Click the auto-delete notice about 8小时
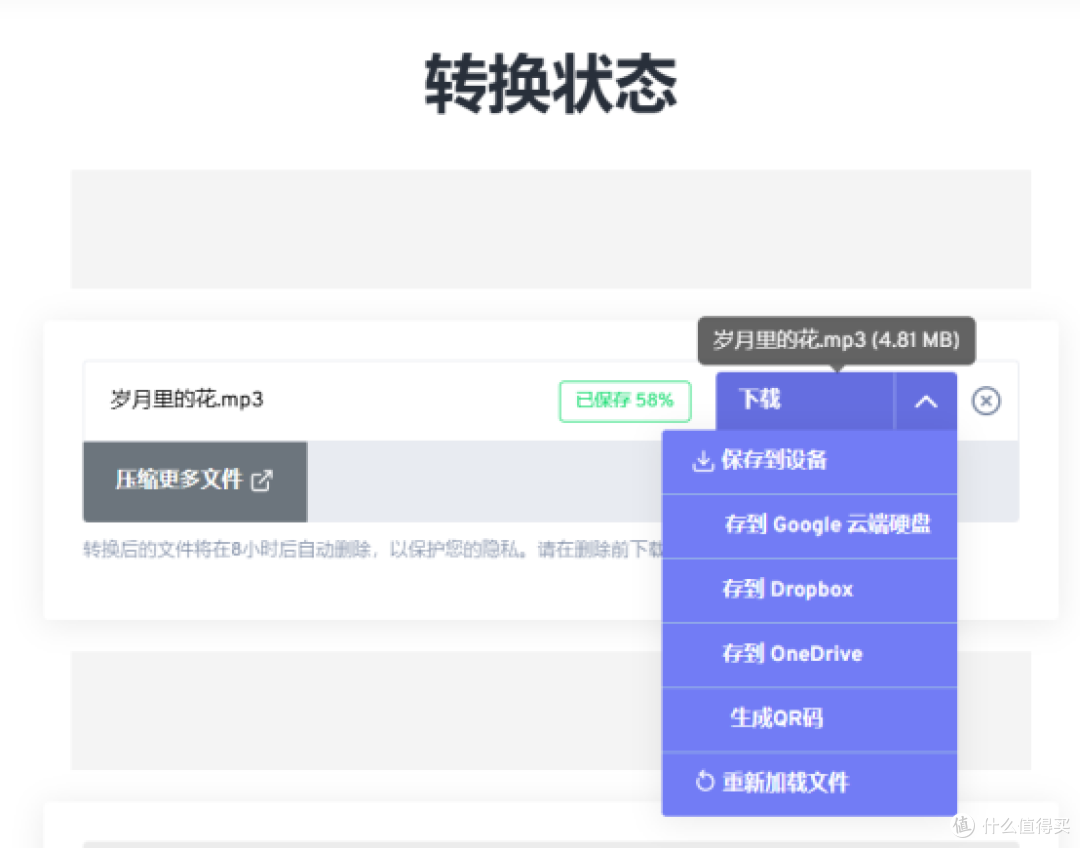Viewport: 1080px width, 848px height. pyautogui.click(x=373, y=550)
